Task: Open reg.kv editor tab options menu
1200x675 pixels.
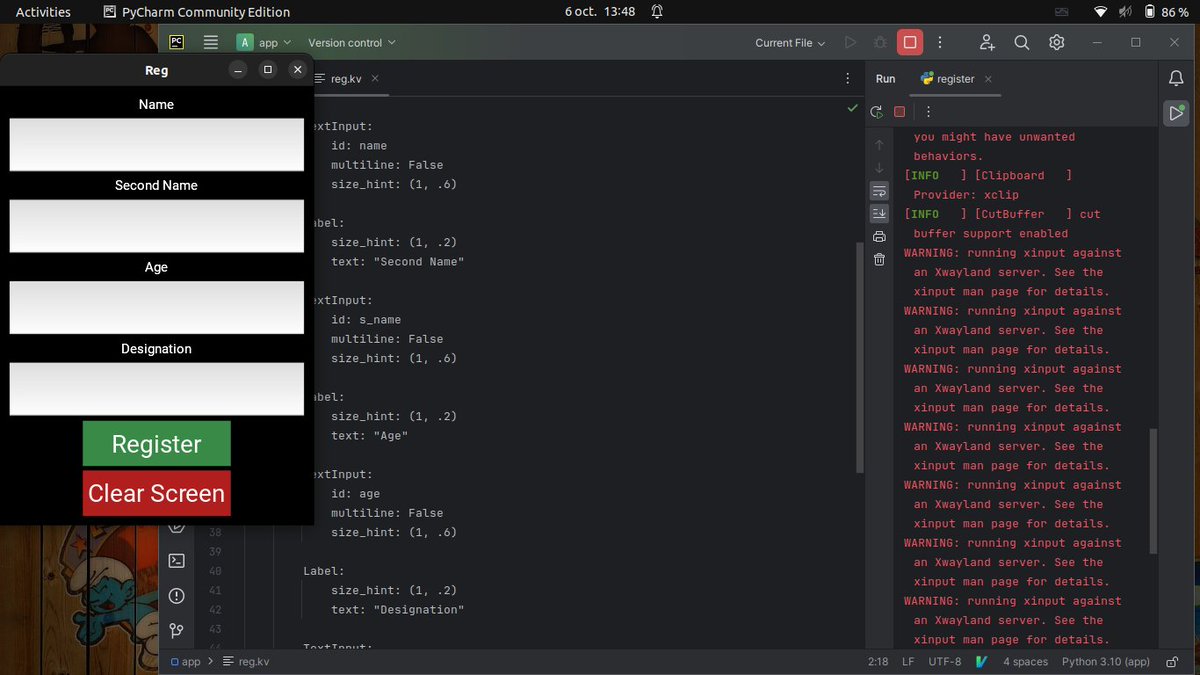Action: 848,78
